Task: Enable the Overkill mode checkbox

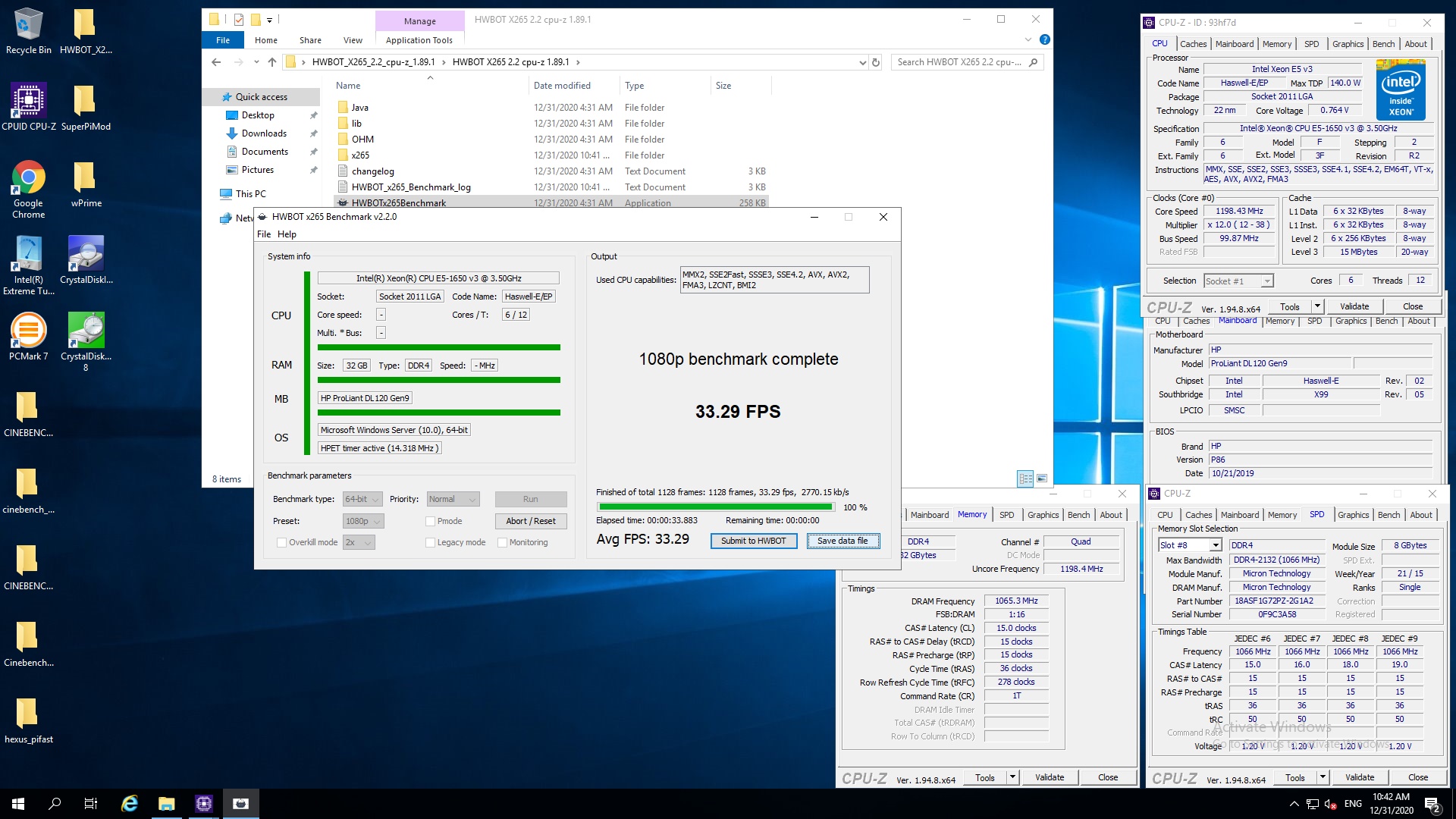Action: (281, 542)
